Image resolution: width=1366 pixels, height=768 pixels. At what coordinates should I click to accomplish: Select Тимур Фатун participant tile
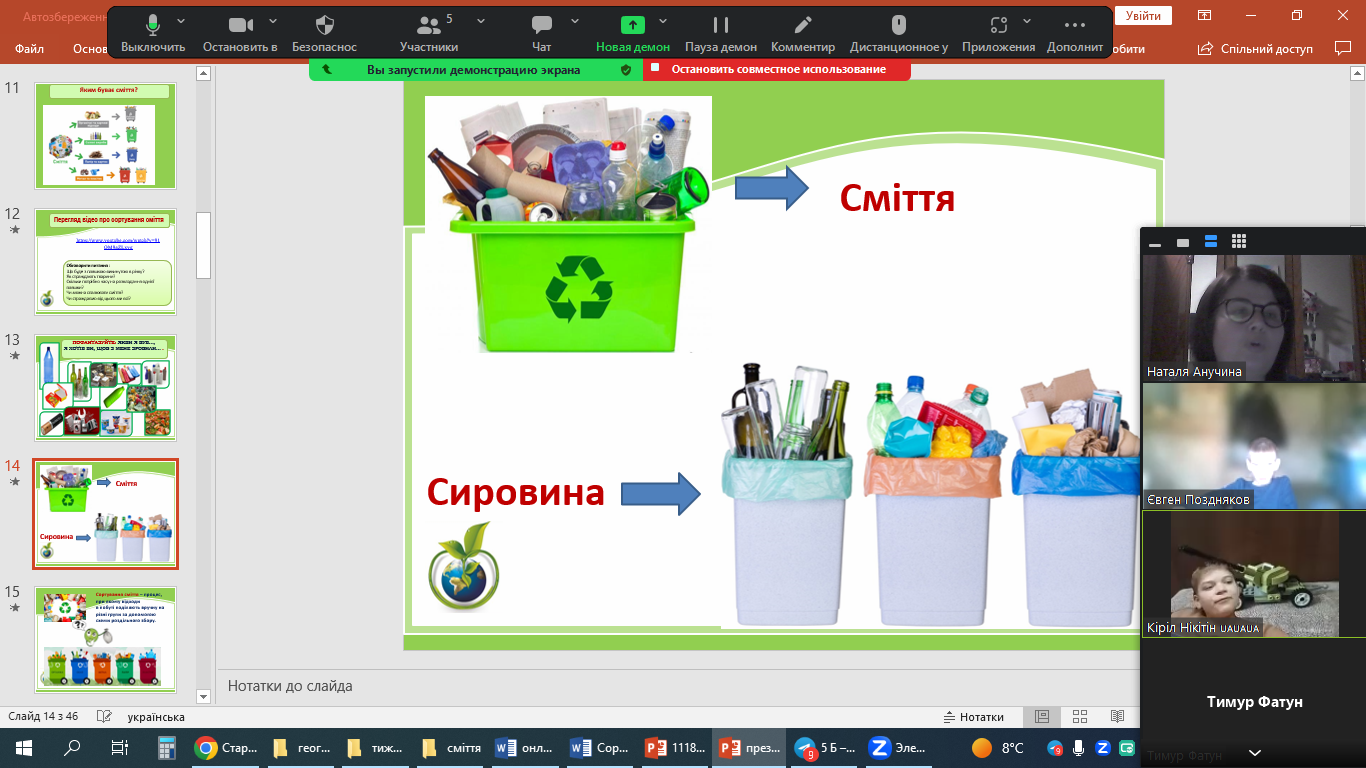(x=1254, y=702)
